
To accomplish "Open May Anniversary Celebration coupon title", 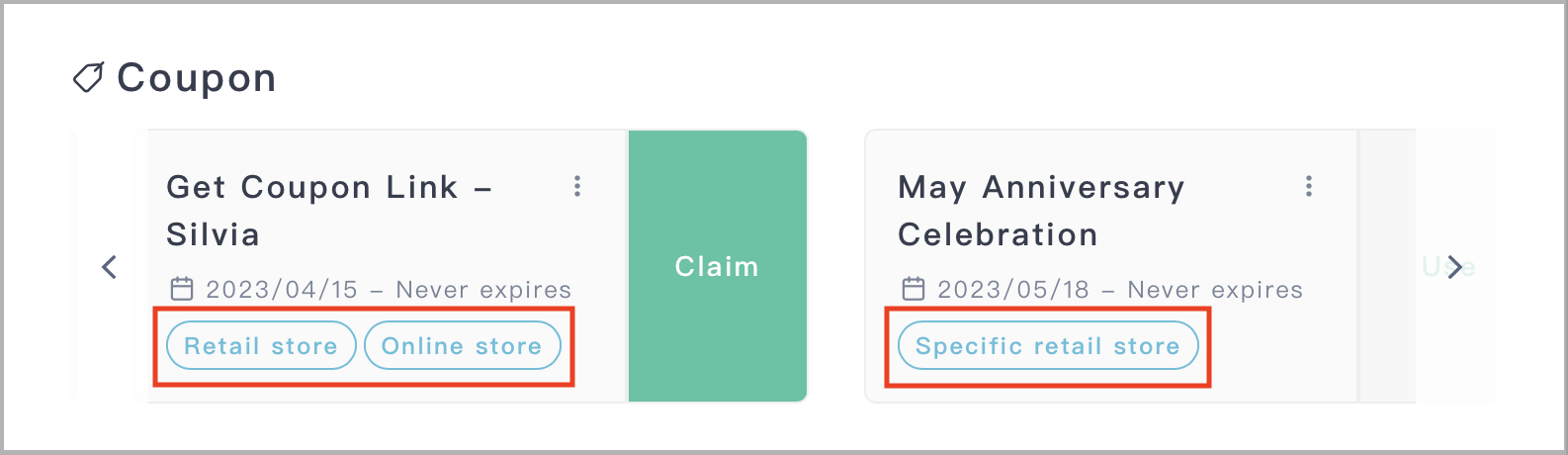I will 1041,211.
